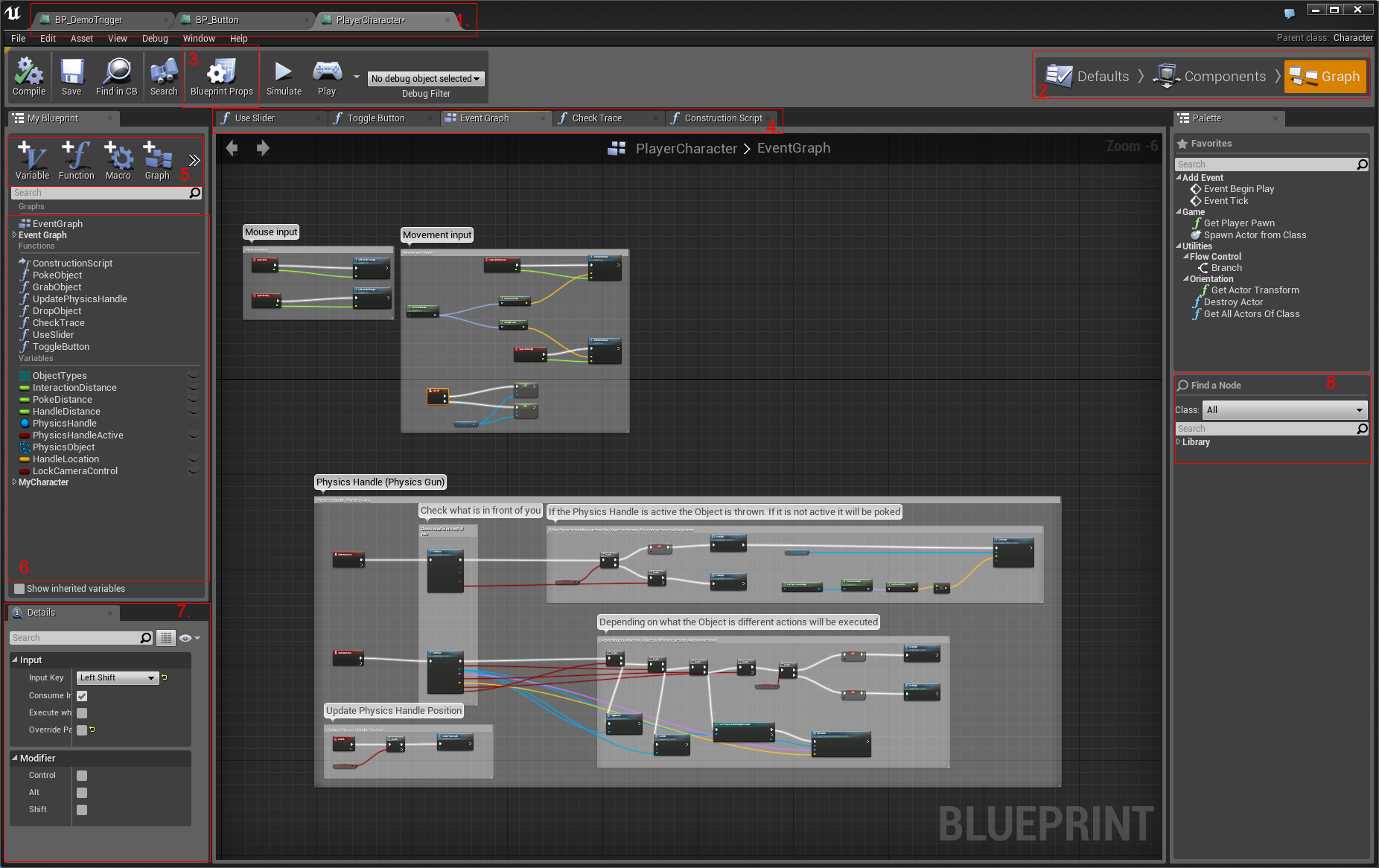Add a new Function
Viewport: 1379px width, 868px height.
coord(77,161)
